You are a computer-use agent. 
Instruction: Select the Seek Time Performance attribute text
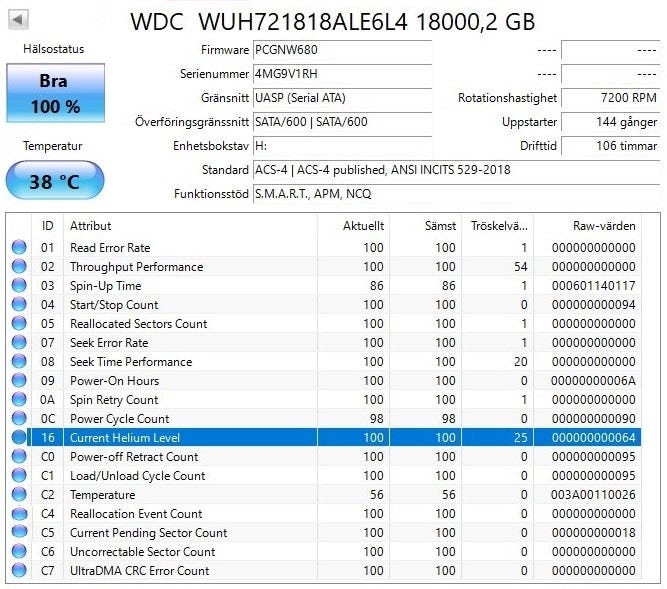131,361
